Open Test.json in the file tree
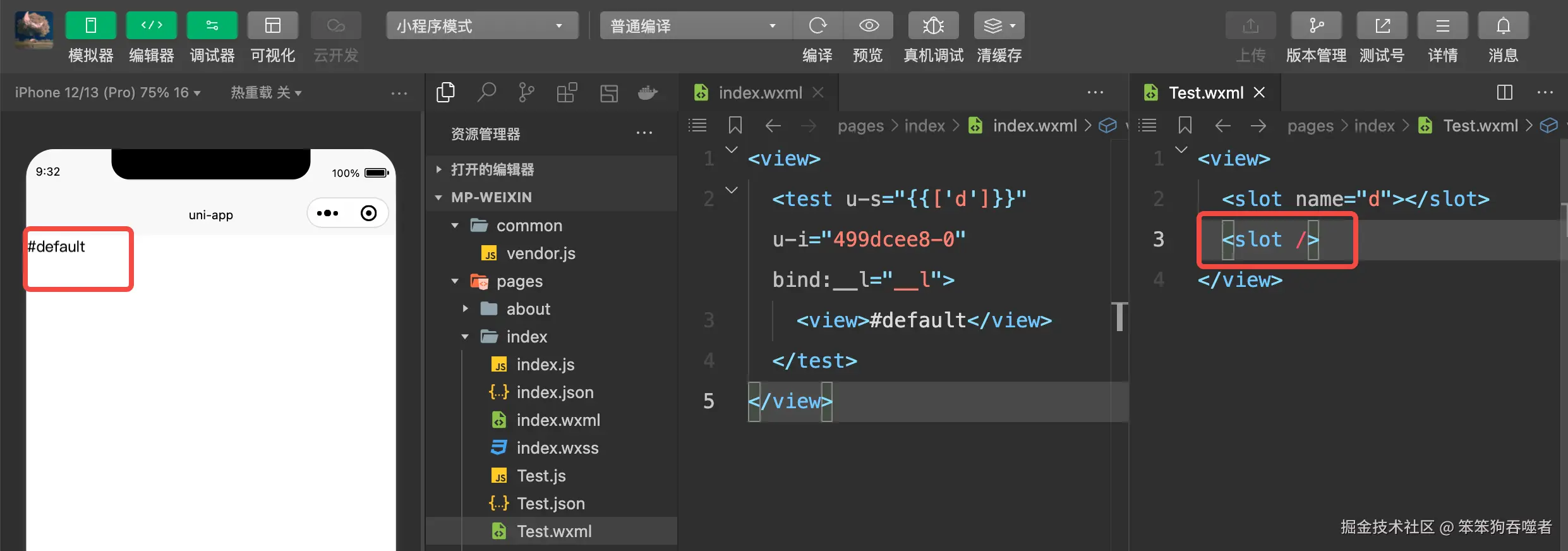Viewport: 1568px width, 551px height. 551,503
